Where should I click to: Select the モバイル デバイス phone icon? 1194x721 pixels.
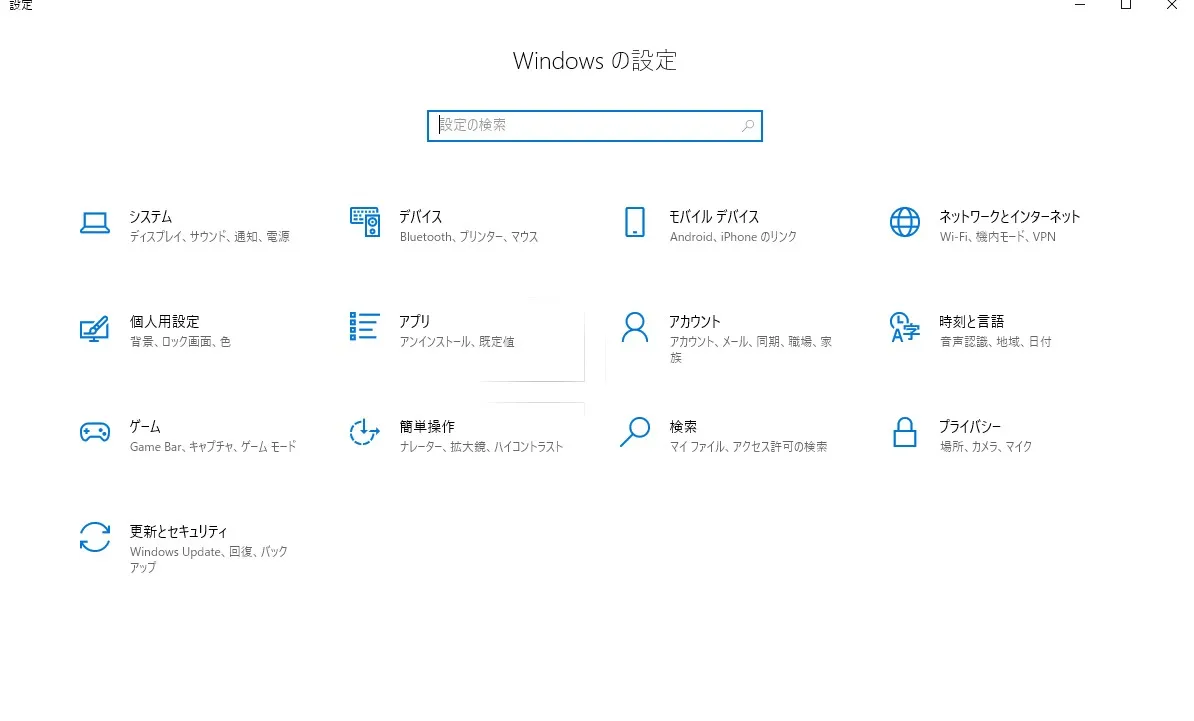point(634,222)
